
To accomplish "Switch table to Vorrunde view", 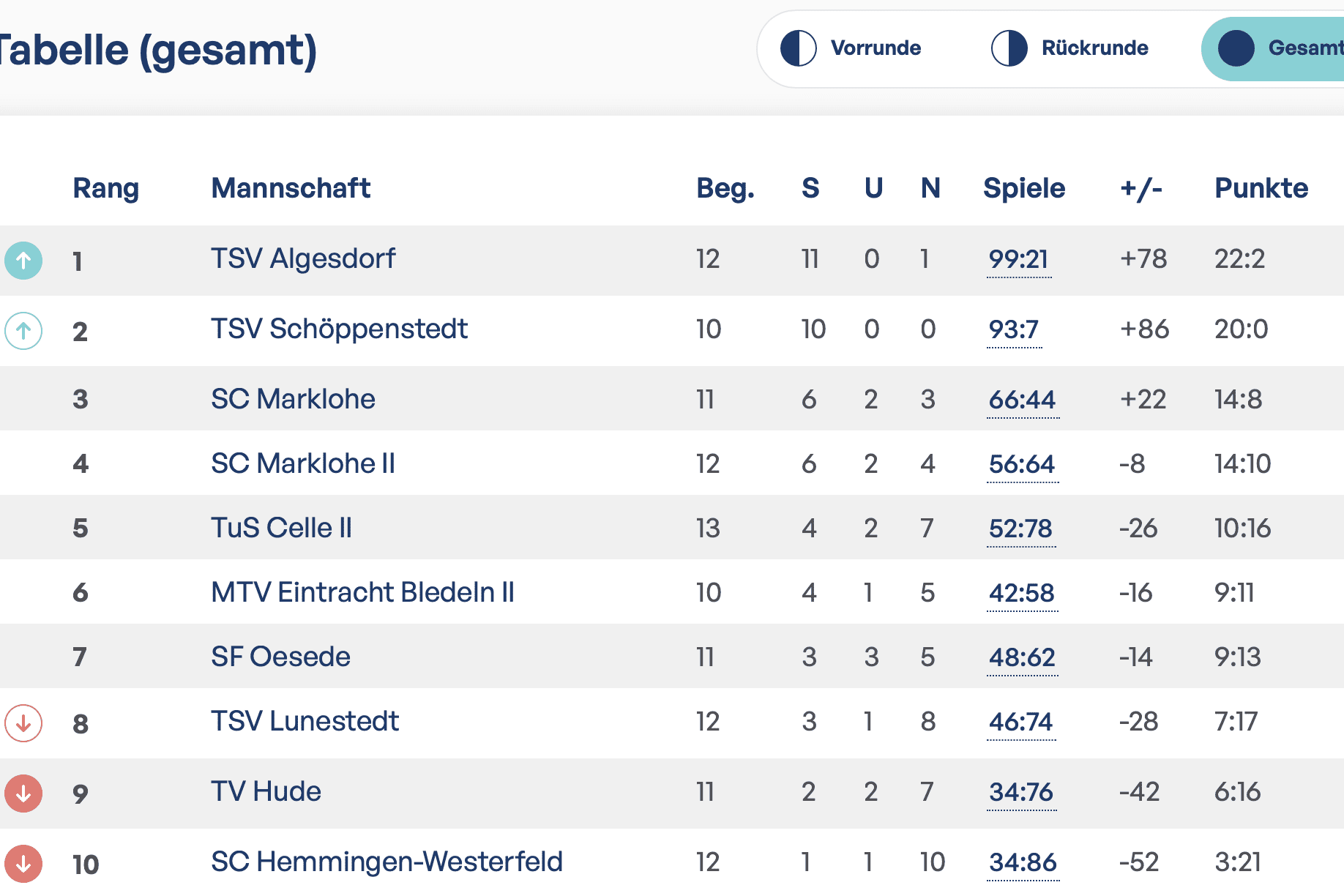I will coord(875,48).
